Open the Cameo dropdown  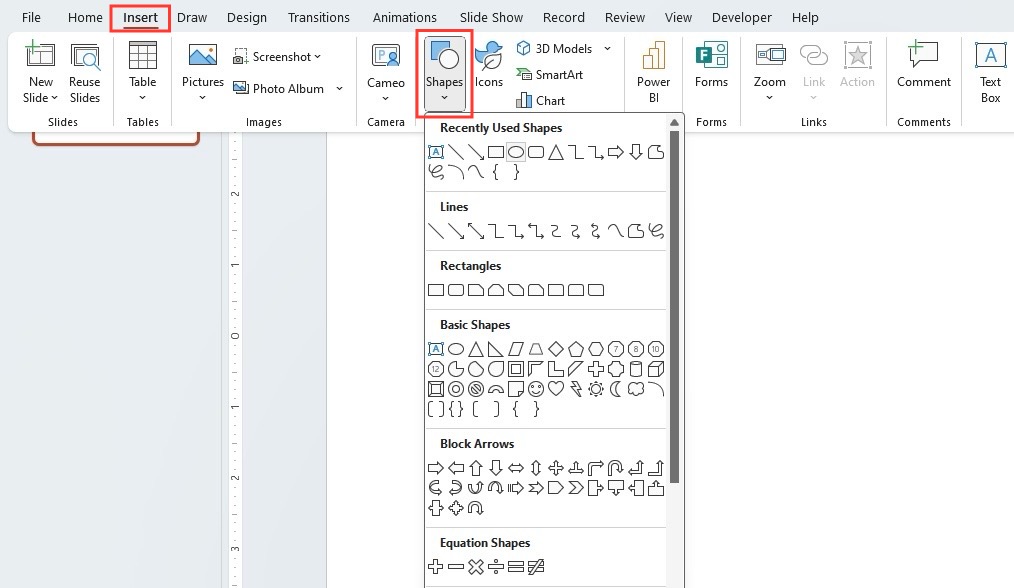[x=385, y=72]
